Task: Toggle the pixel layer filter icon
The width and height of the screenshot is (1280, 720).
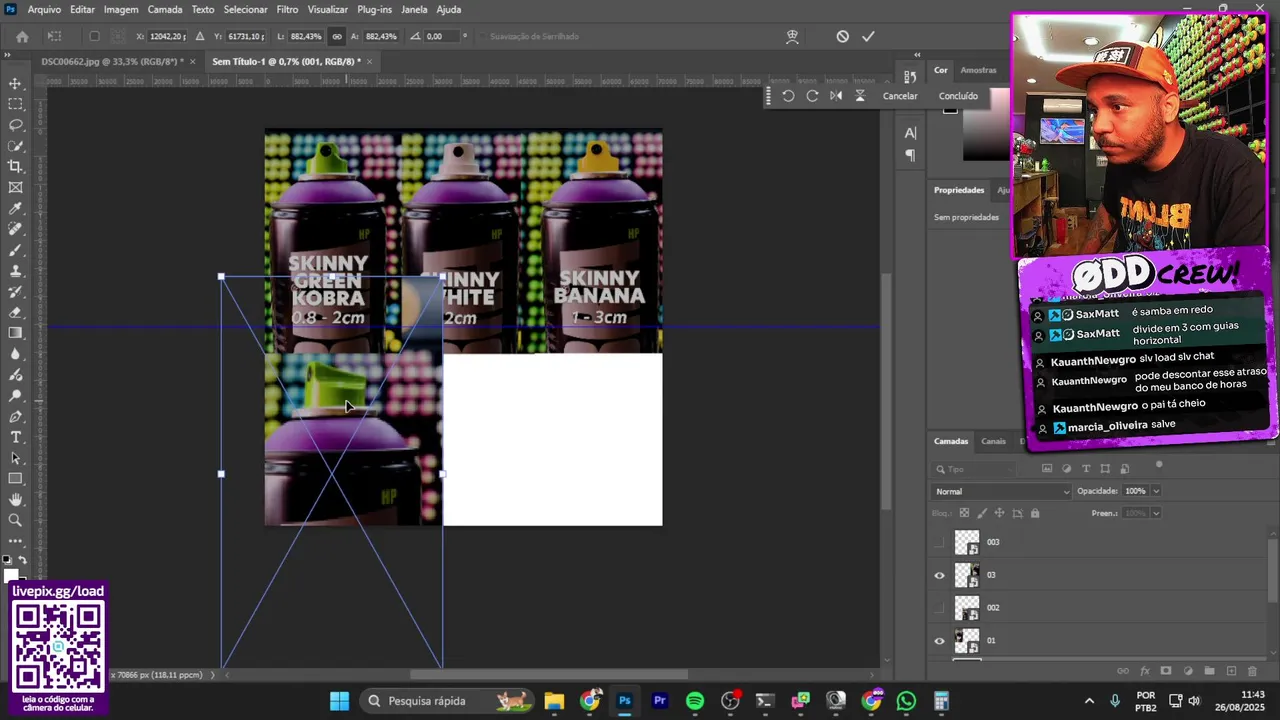Action: pyautogui.click(x=1047, y=469)
